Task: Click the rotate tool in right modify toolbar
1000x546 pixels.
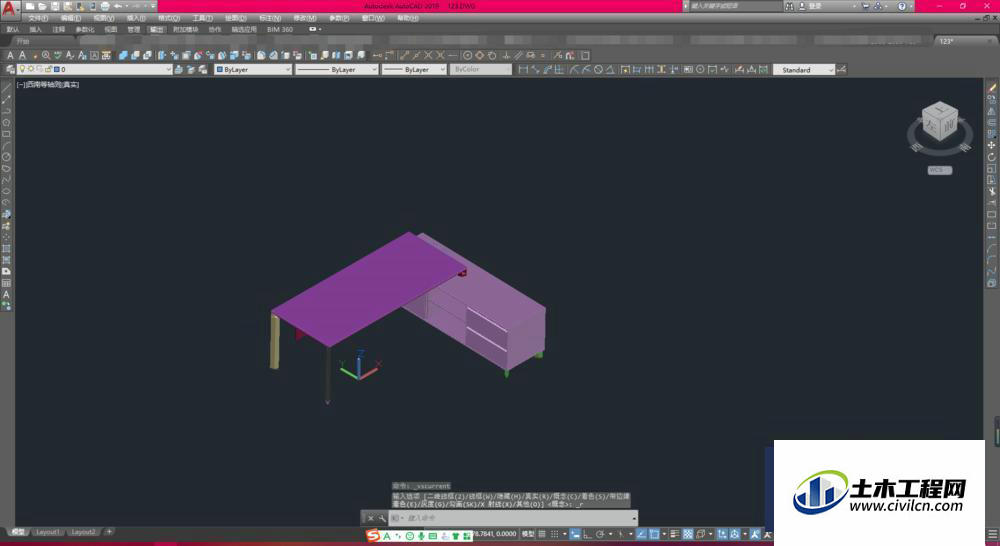Action: pos(992,157)
